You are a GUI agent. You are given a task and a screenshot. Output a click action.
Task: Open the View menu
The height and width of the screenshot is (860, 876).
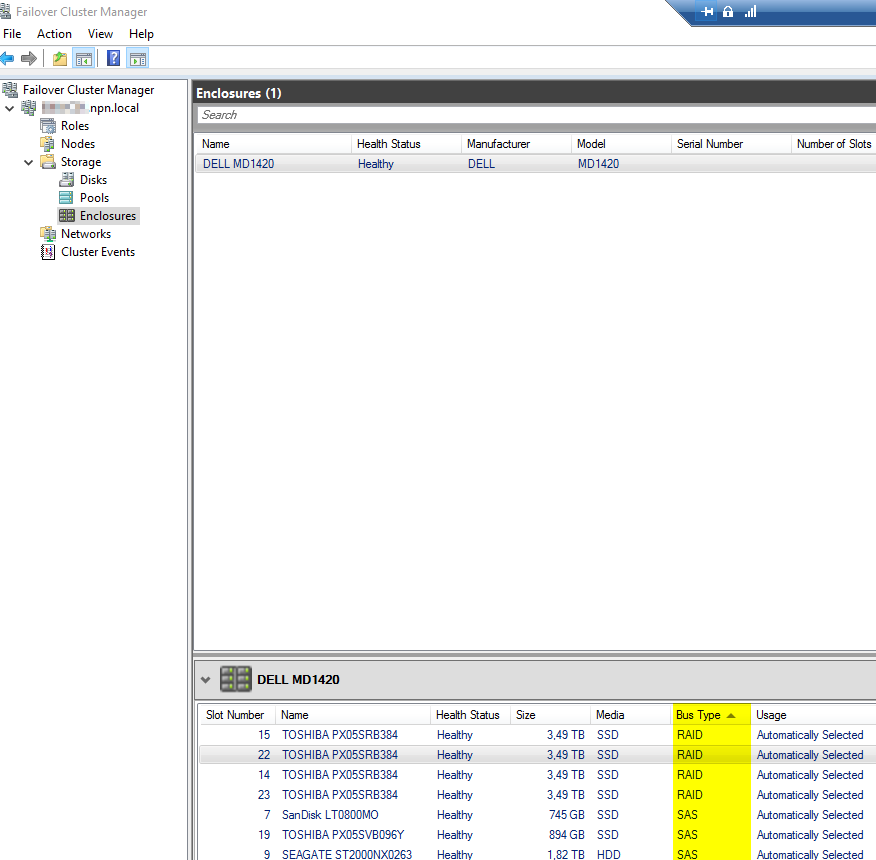pos(101,34)
